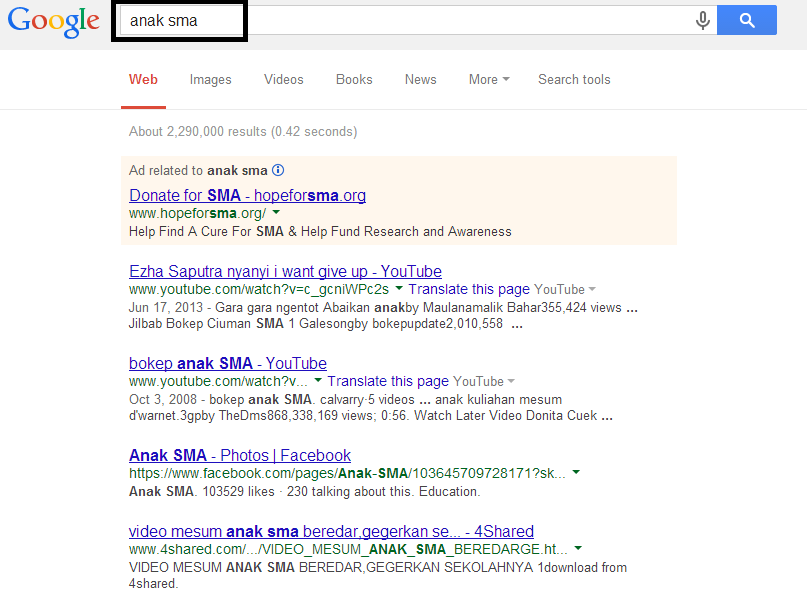Translate this page for Oct 3, 2008 result
Screen dimensions: 807x607
[x=388, y=381]
